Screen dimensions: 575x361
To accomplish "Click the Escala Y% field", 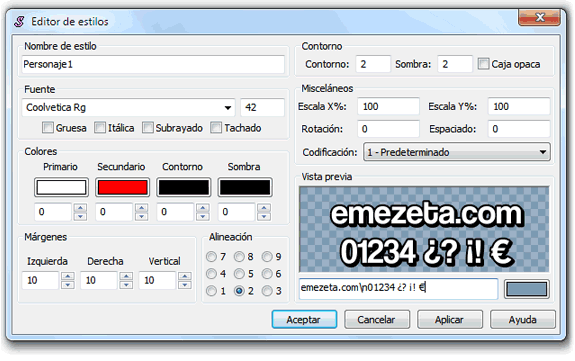I will (519, 106).
